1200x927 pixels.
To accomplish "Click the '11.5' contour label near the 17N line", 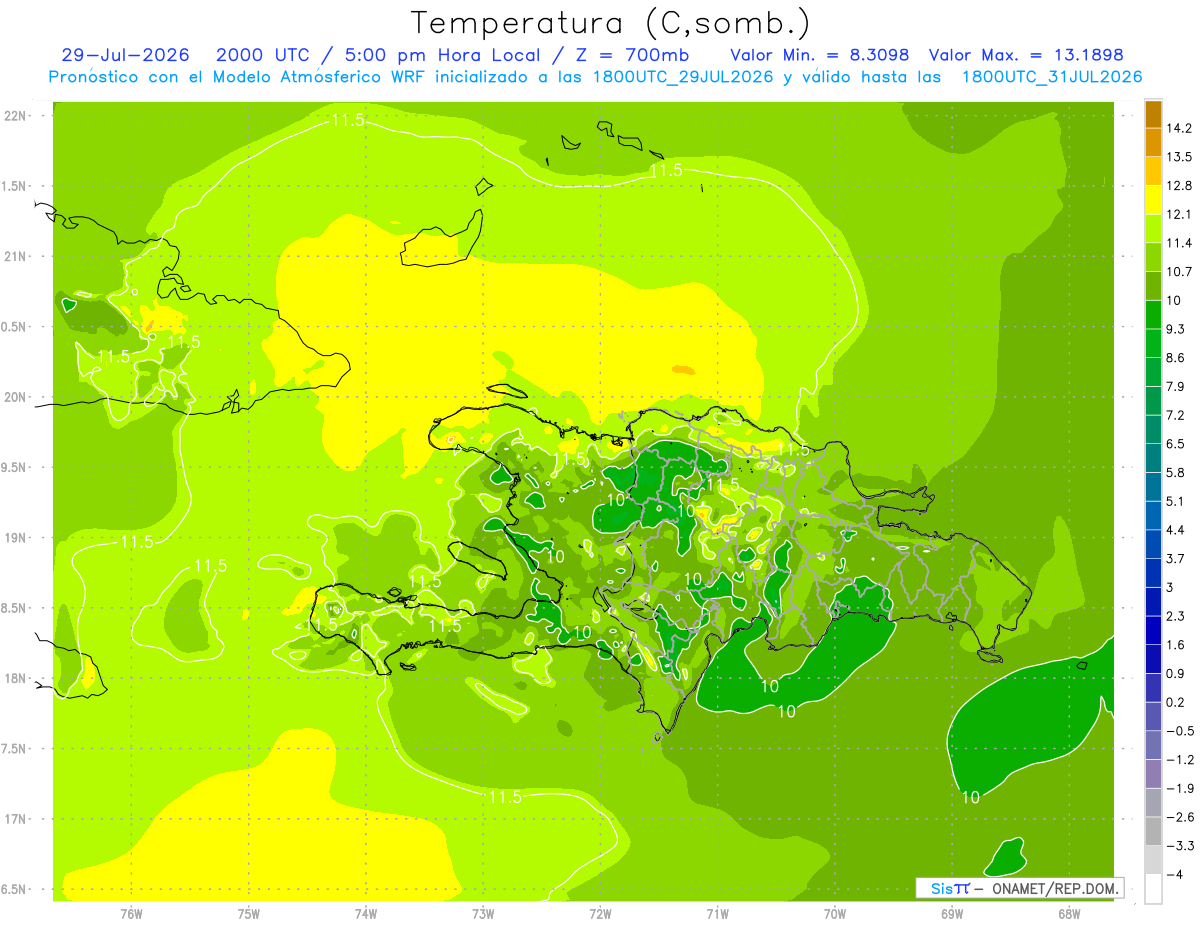I will (505, 797).
